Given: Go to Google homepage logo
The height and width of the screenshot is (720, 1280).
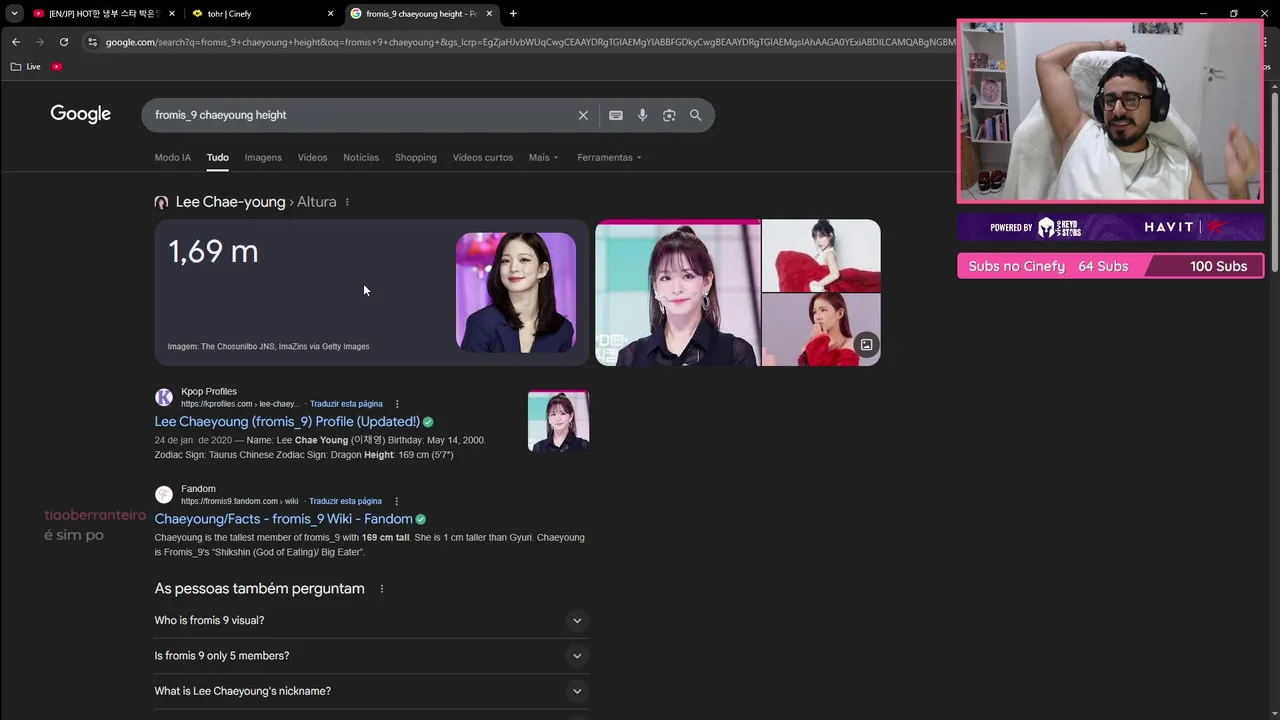Looking at the screenshot, I should coord(80,114).
